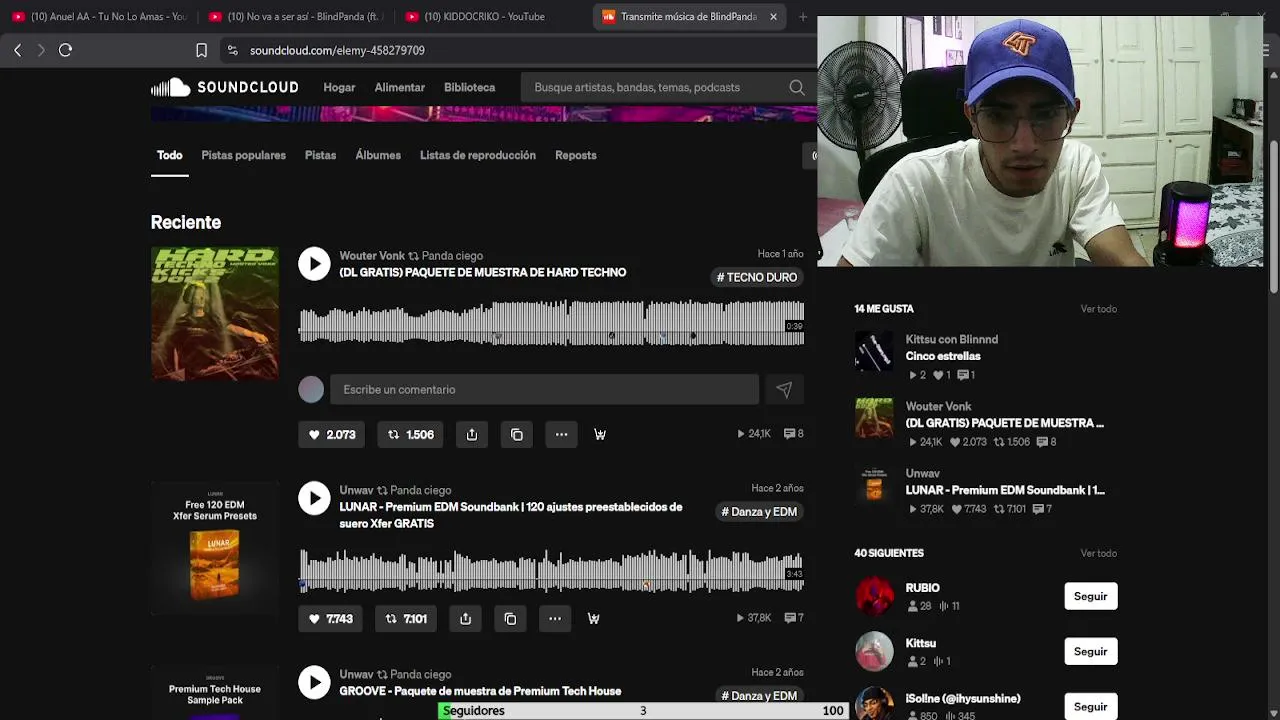Like LUNAR track with 7.743 likes
The image size is (1280, 720).
tap(331, 619)
